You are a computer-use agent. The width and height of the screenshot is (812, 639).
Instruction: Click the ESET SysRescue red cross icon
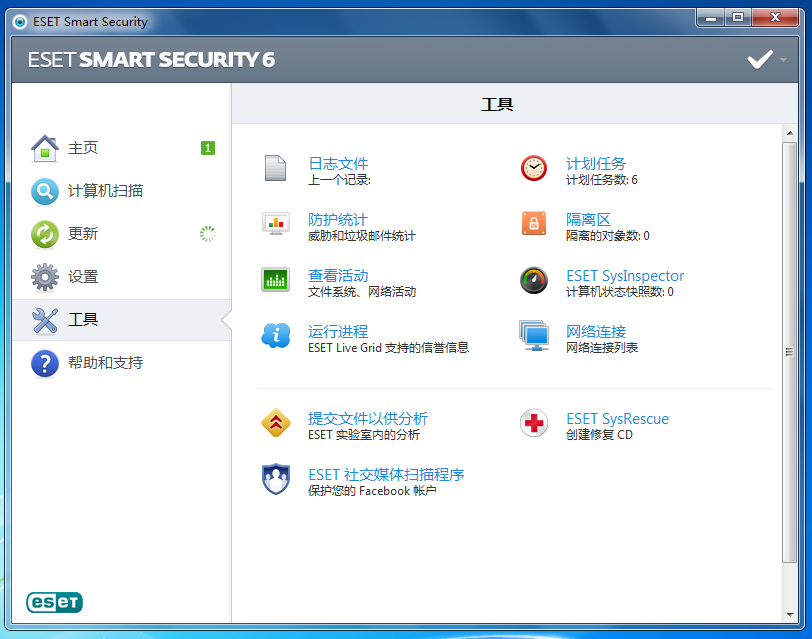[x=534, y=423]
